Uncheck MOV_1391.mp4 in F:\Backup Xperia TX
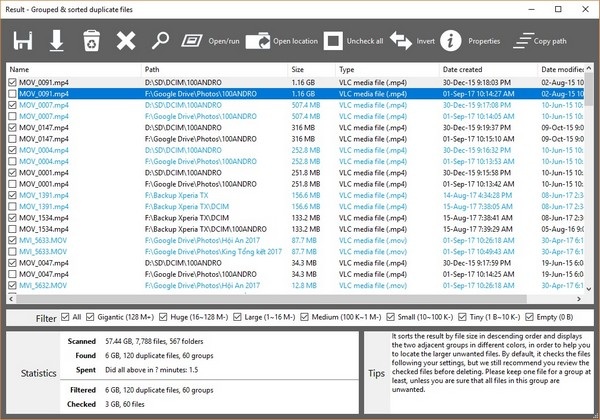The image size is (600, 420). point(12,195)
